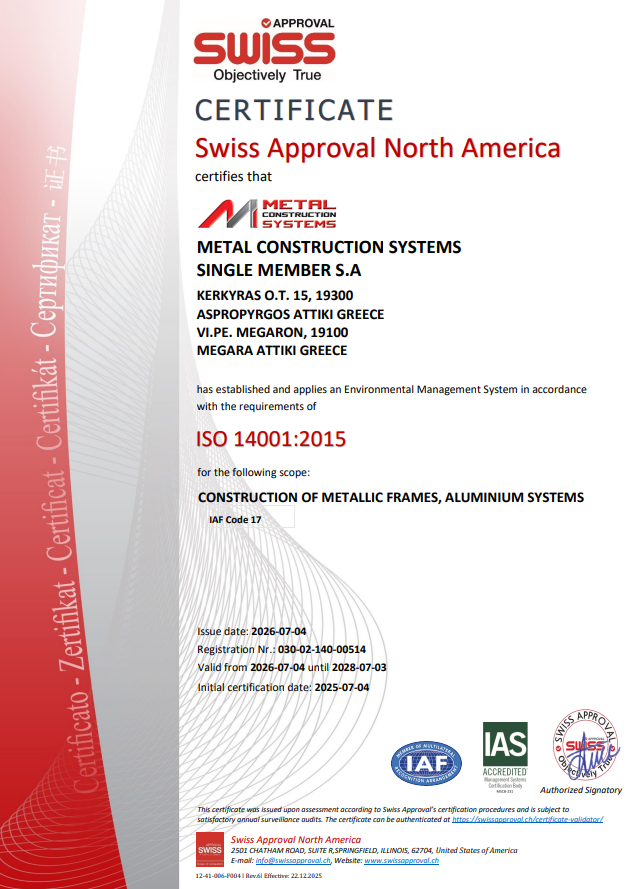Click registration number '030-02-140-00514'

click(x=321, y=649)
